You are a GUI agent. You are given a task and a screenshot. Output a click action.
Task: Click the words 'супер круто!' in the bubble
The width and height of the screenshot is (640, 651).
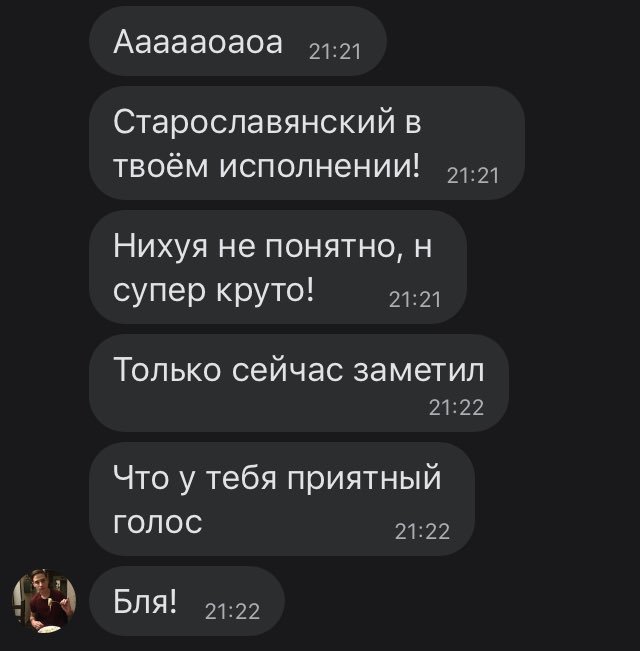tap(213, 291)
